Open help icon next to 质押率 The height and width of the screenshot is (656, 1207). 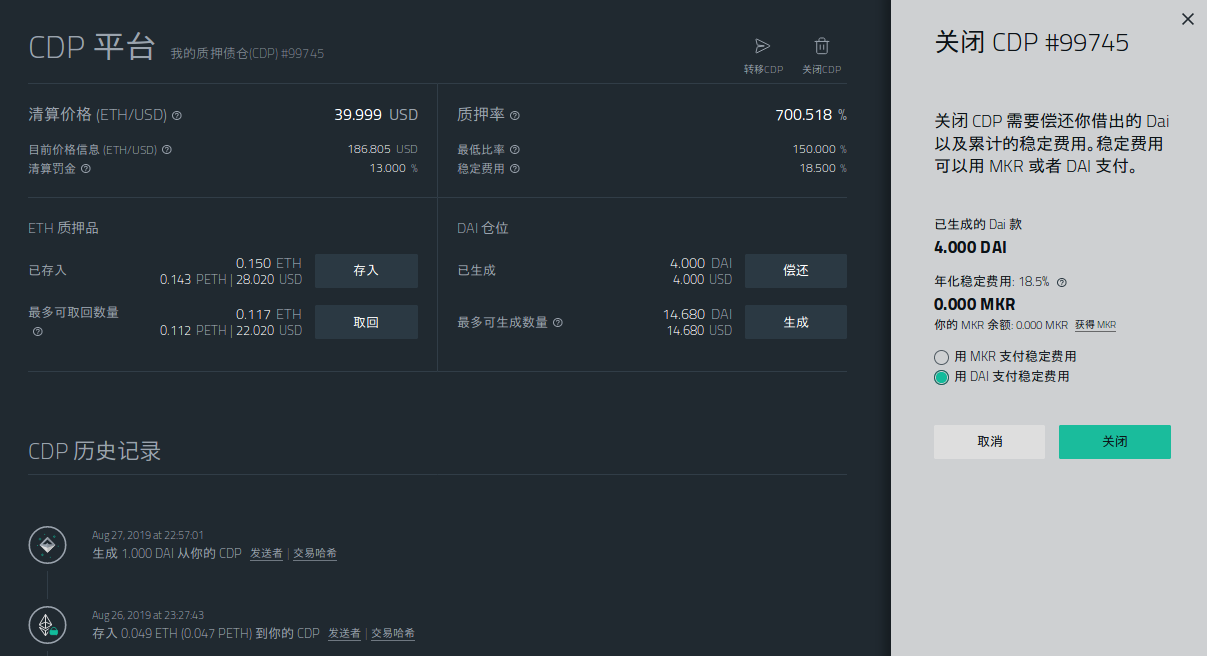click(515, 116)
